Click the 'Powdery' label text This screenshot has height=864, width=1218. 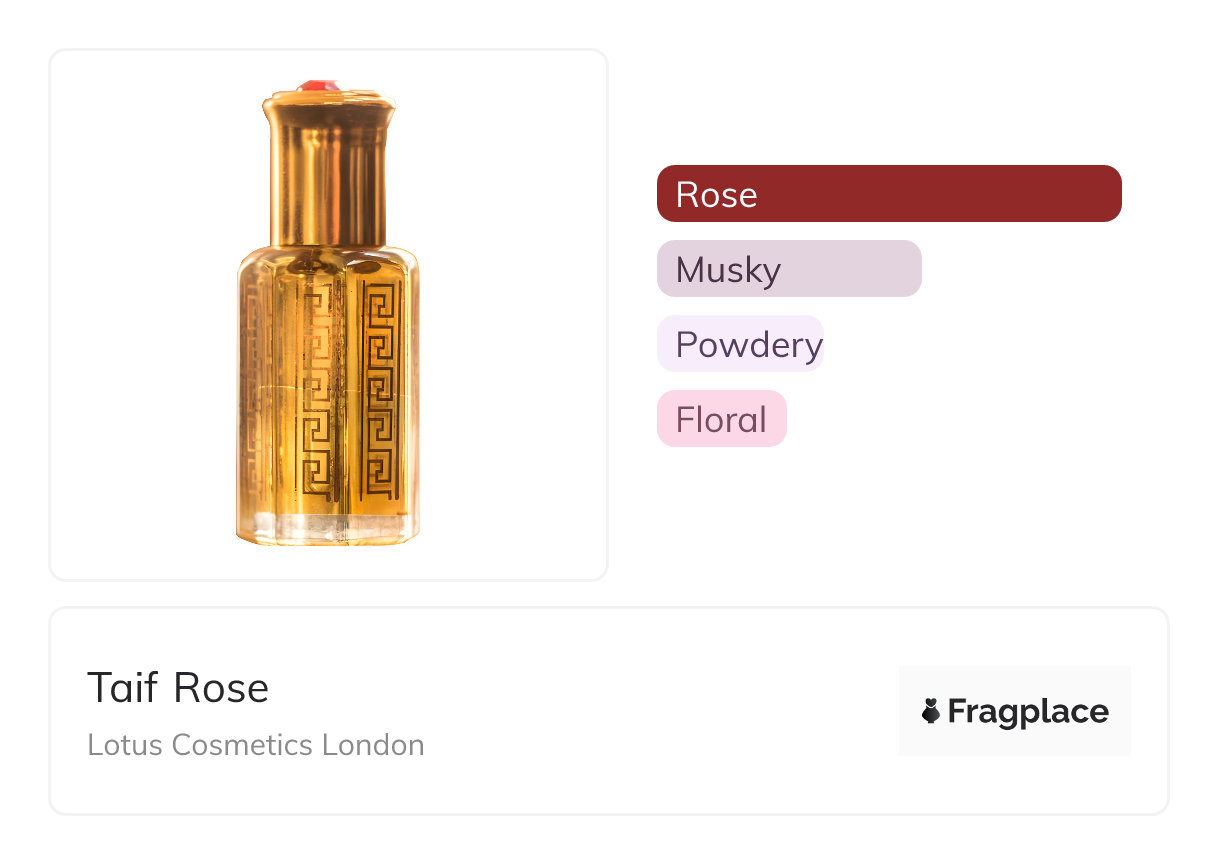749,344
